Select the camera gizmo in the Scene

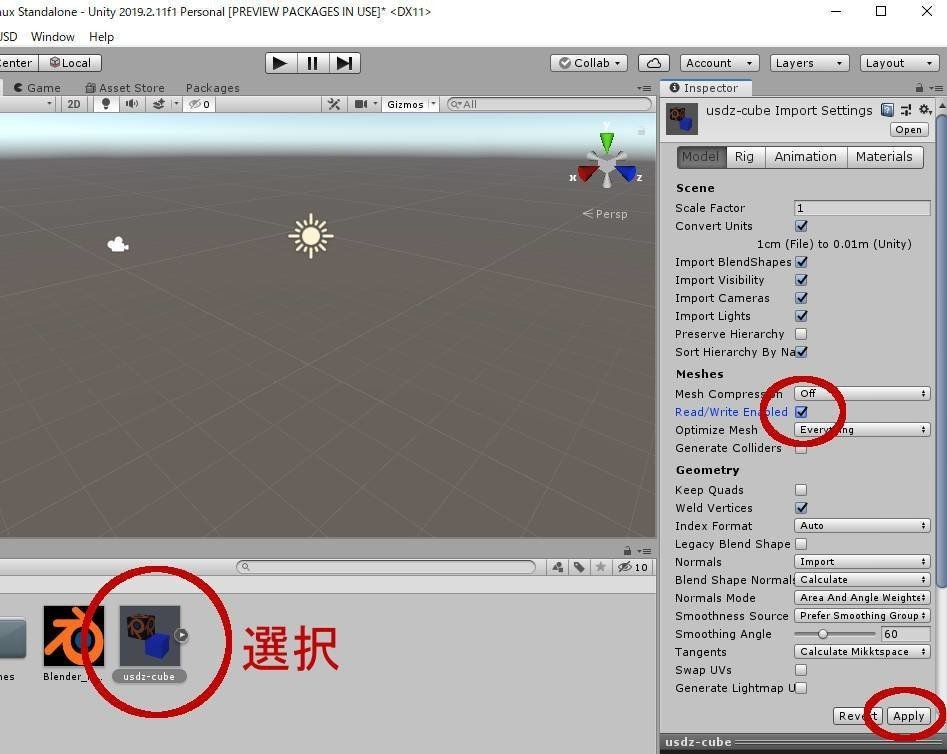(x=118, y=244)
